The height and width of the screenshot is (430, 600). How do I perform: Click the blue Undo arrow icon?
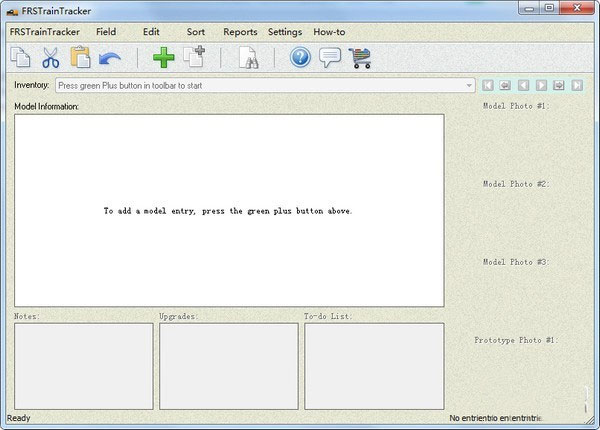[110, 59]
